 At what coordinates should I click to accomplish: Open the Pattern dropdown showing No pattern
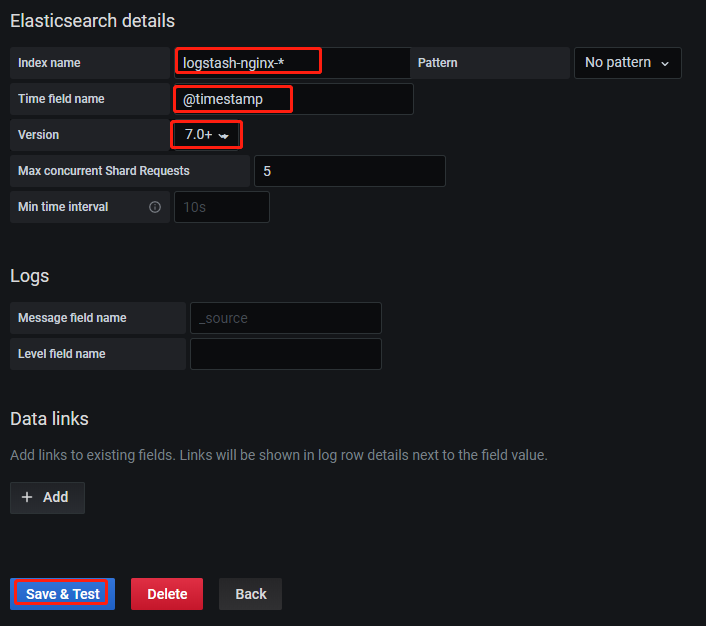tap(628, 63)
